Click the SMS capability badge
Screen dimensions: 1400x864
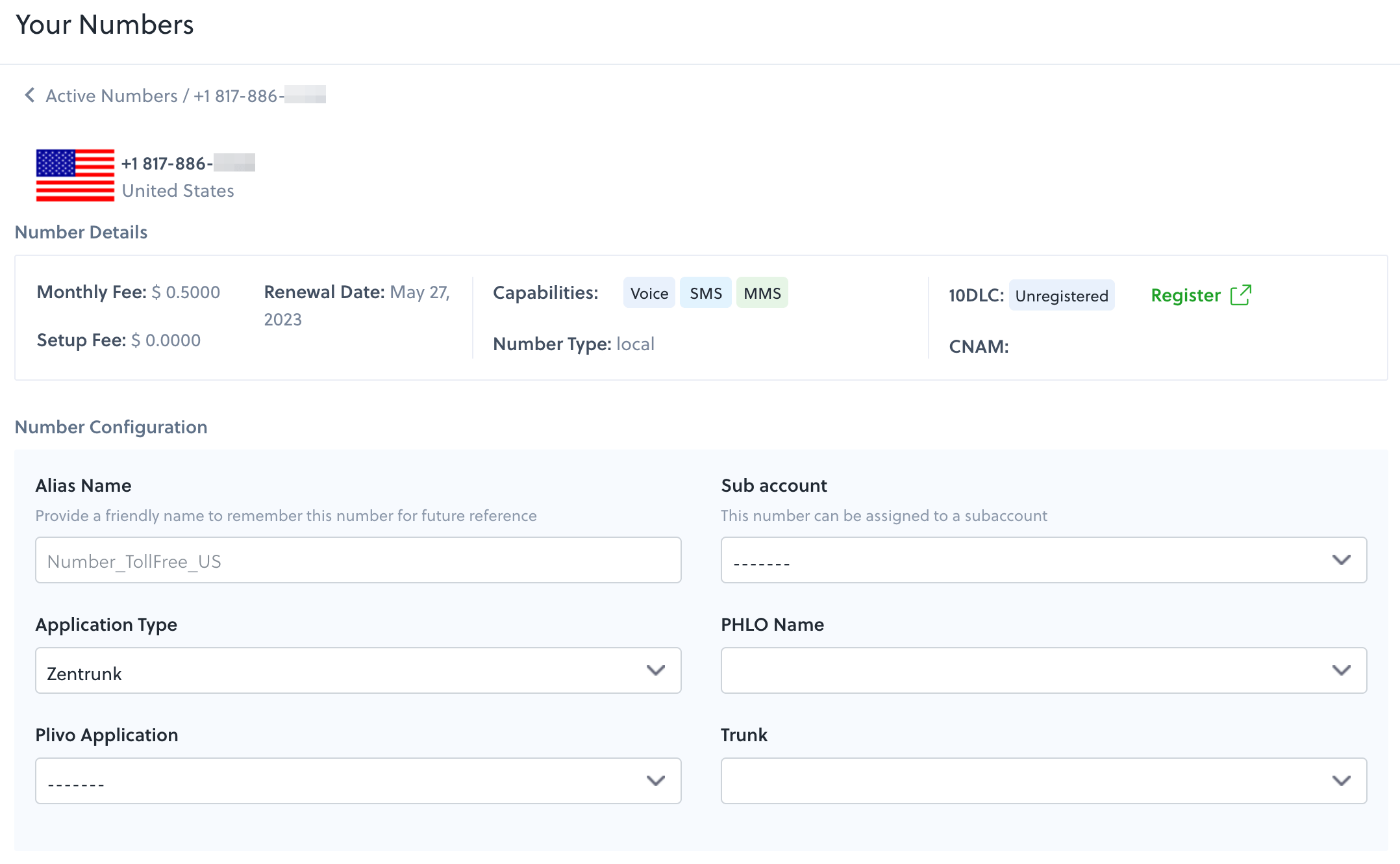(705, 293)
